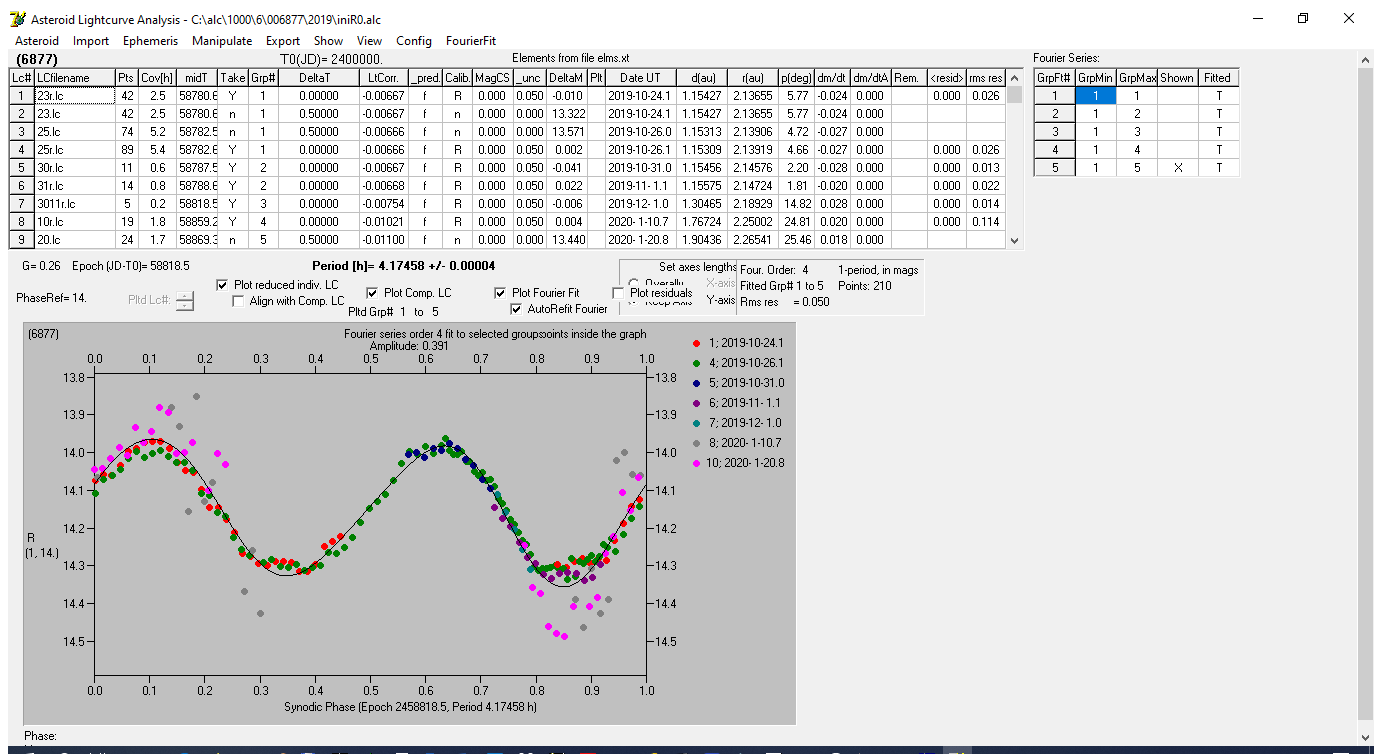Click the Pltd Lc# spinner control
Screen dimensions: 1382x754
185,300
